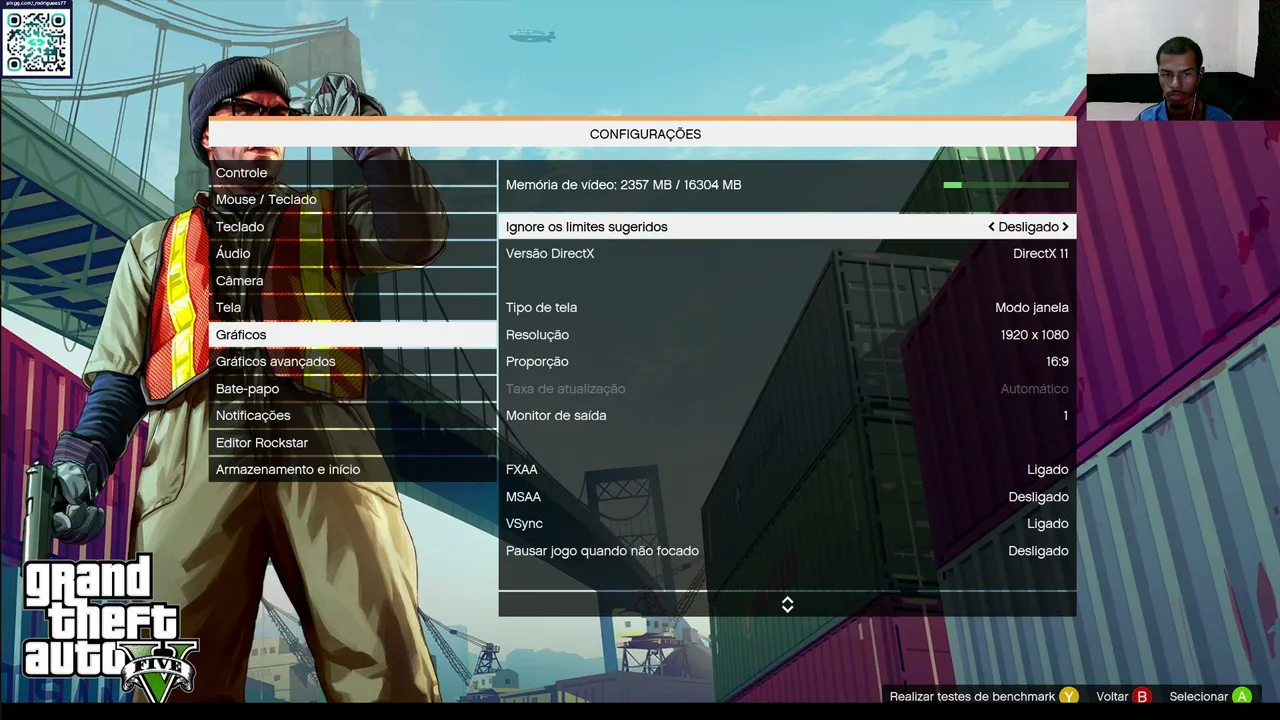This screenshot has height=720, width=1280.
Task: Open the Teclado settings category
Action: coord(353,227)
